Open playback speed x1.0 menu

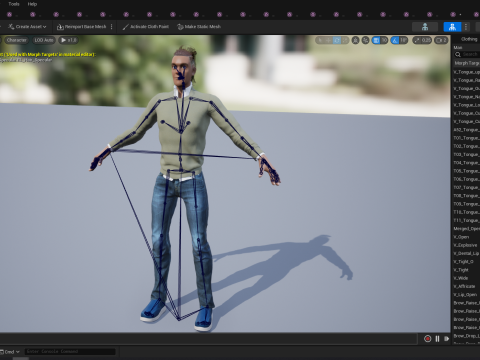coord(68,40)
